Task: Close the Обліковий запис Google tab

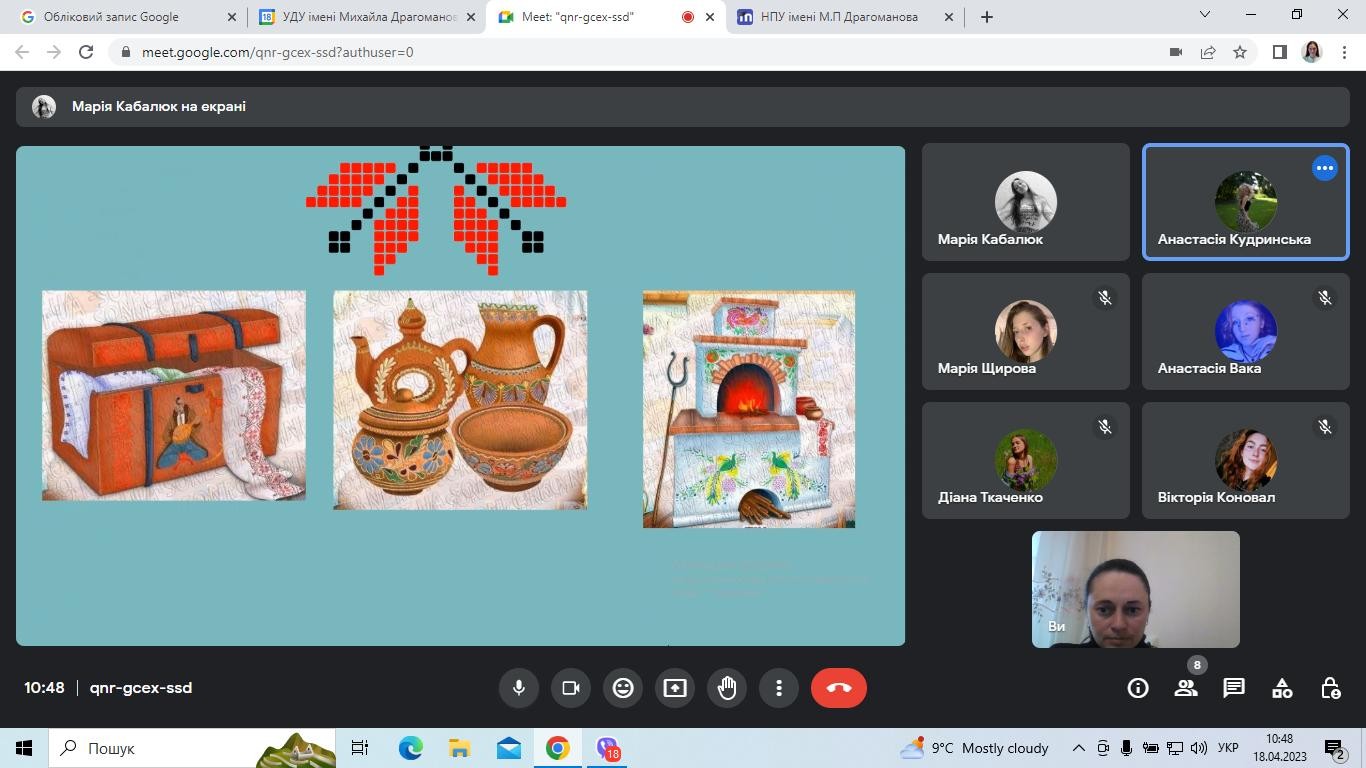Action: coord(231,17)
